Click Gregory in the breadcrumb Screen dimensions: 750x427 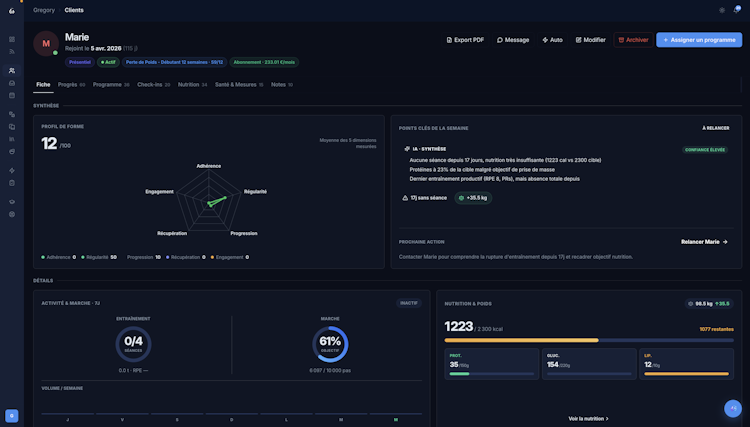[x=44, y=10]
